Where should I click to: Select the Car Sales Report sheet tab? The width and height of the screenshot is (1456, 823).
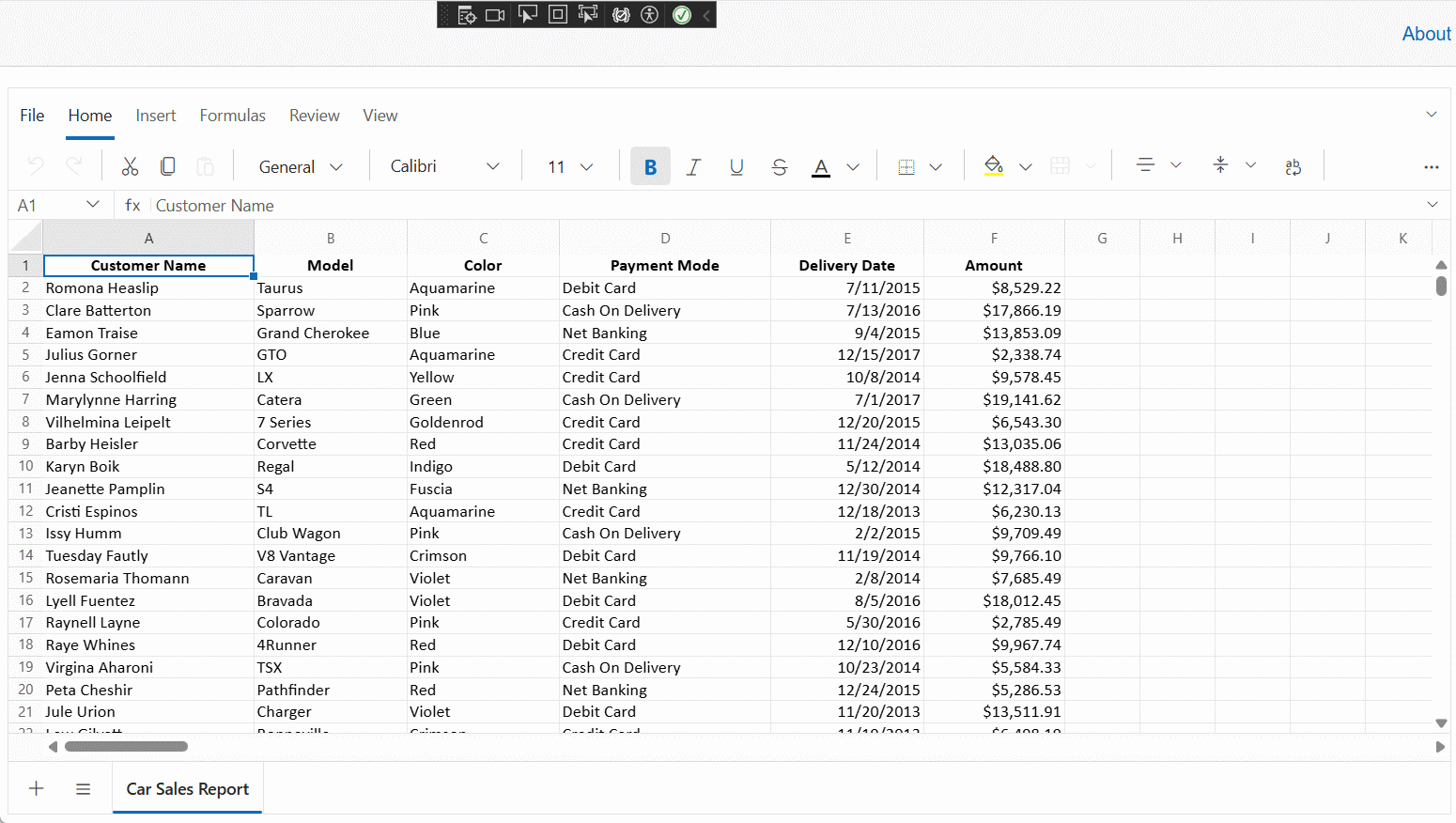coord(188,789)
